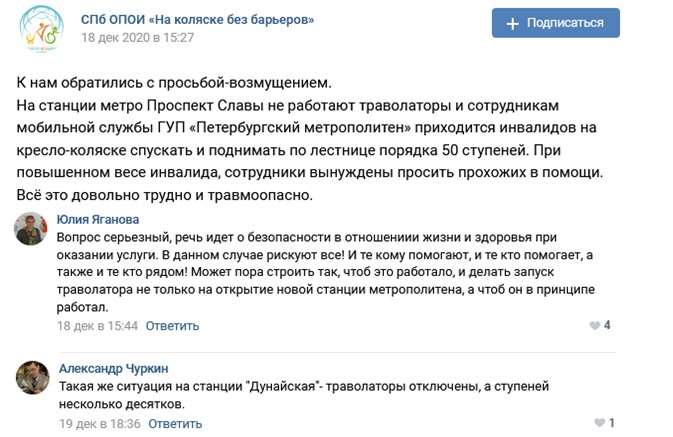The width and height of the screenshot is (673, 437).
Task: Click the group logo avatar
Action: tap(42, 29)
